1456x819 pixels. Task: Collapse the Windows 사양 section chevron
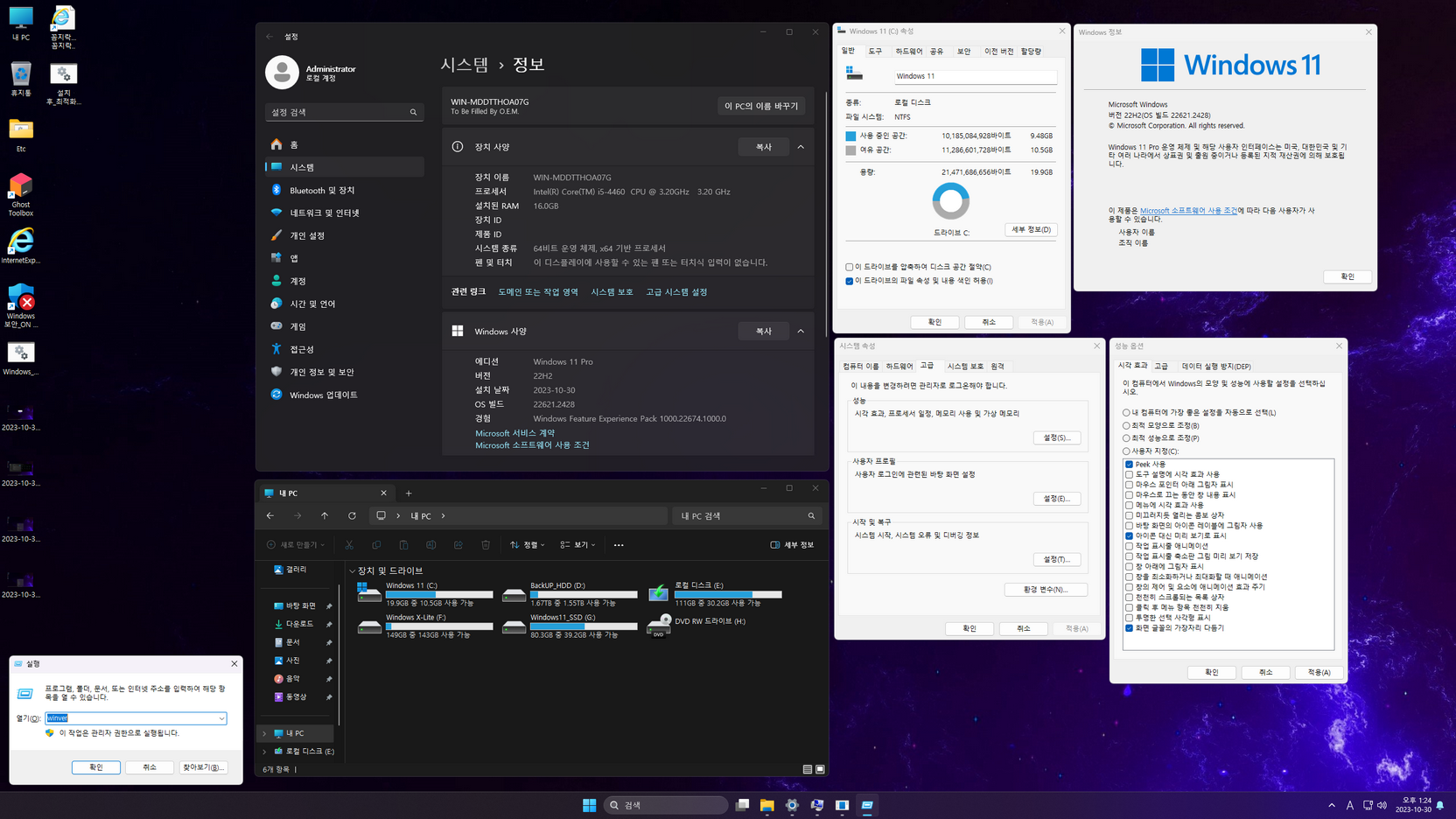click(x=801, y=332)
